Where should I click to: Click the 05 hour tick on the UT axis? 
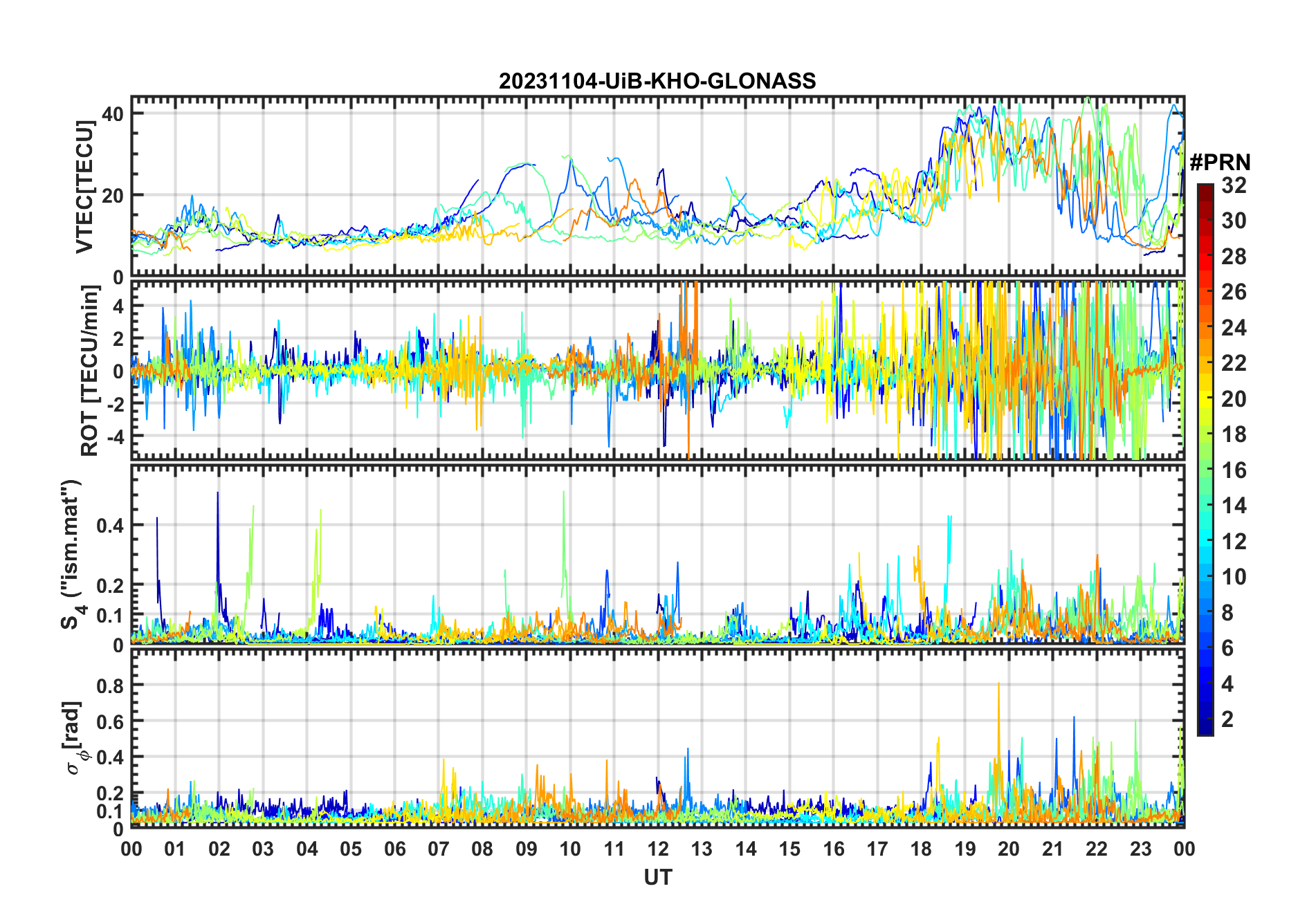(351, 849)
